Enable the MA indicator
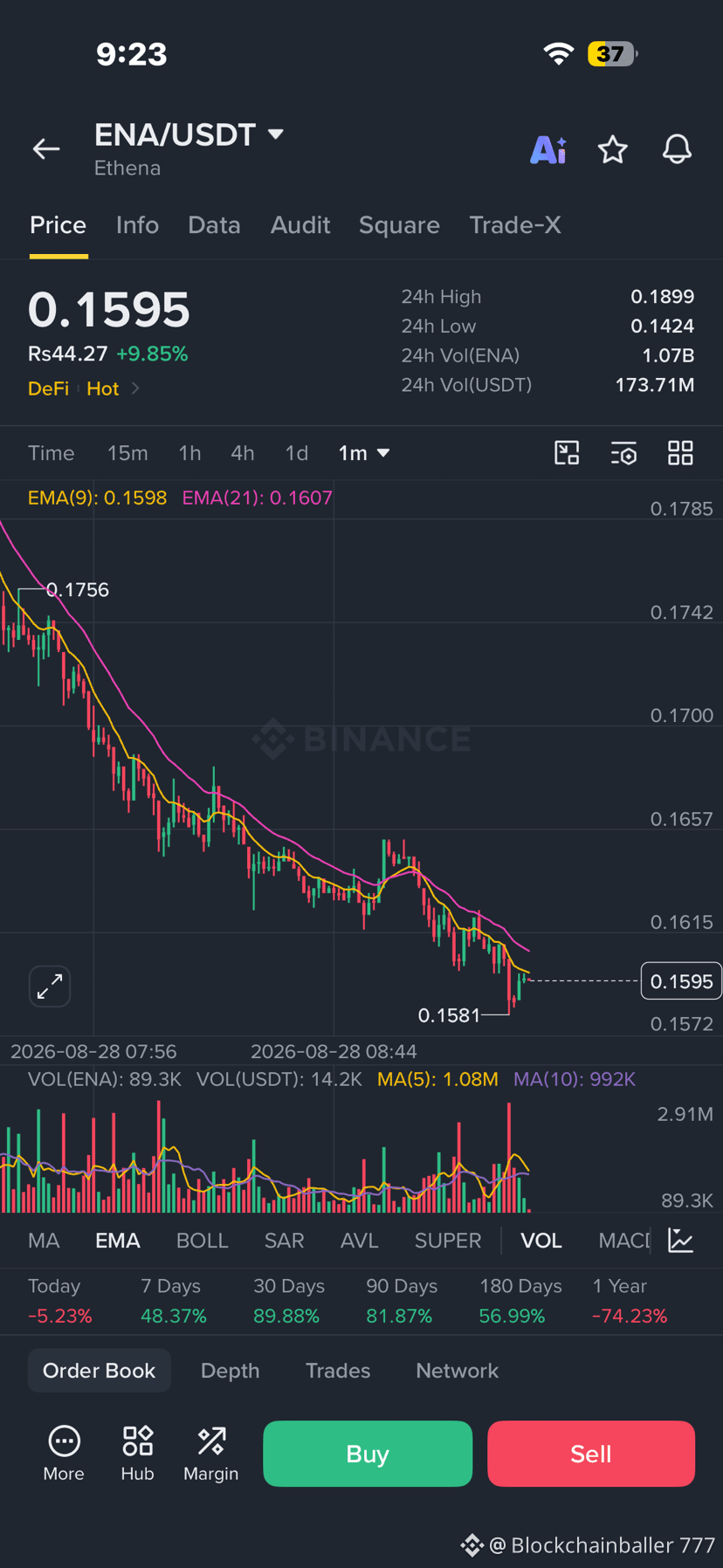Viewport: 723px width, 1568px height. pyautogui.click(x=44, y=1241)
